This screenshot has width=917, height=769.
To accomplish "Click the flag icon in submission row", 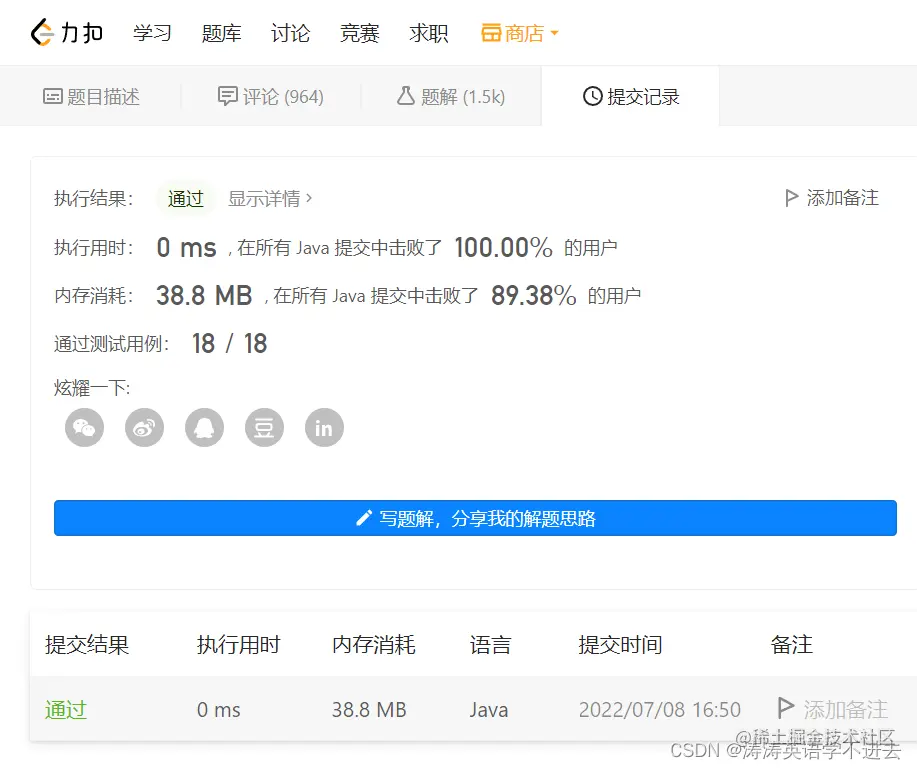I will (786, 708).
